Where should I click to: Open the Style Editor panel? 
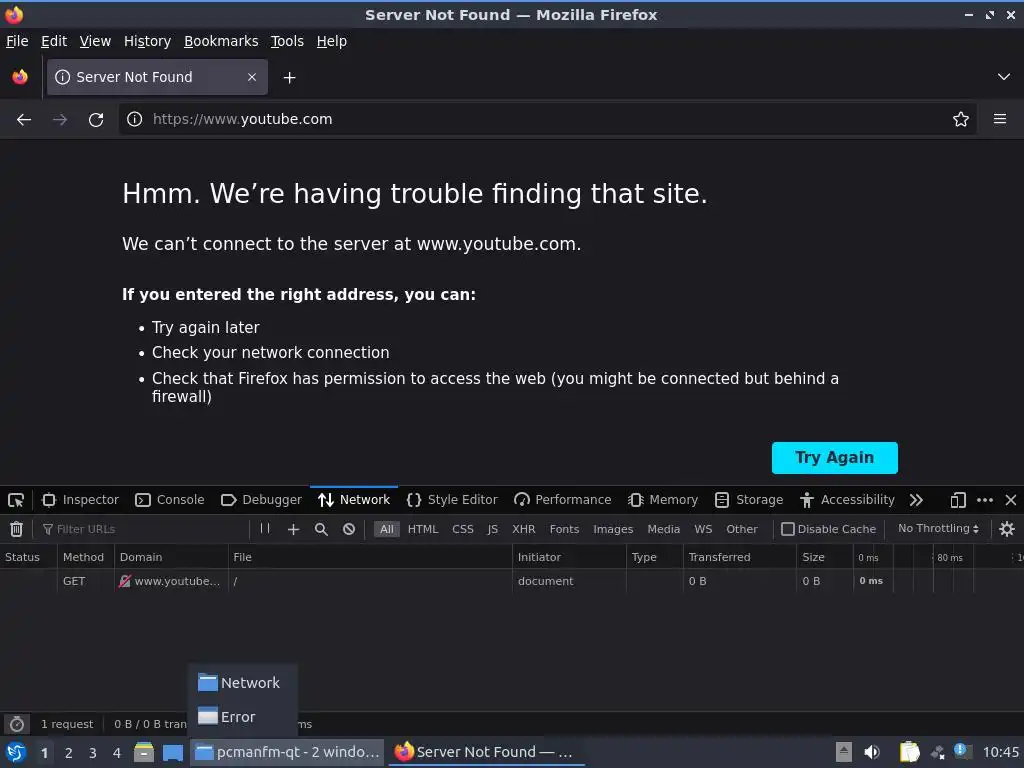coord(452,500)
